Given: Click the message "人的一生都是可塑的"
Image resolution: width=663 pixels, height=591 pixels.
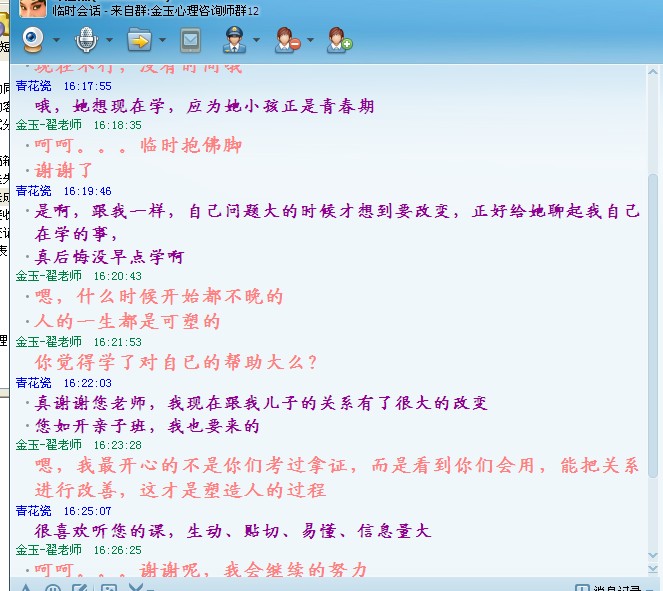Looking at the screenshot, I should [x=128, y=322].
